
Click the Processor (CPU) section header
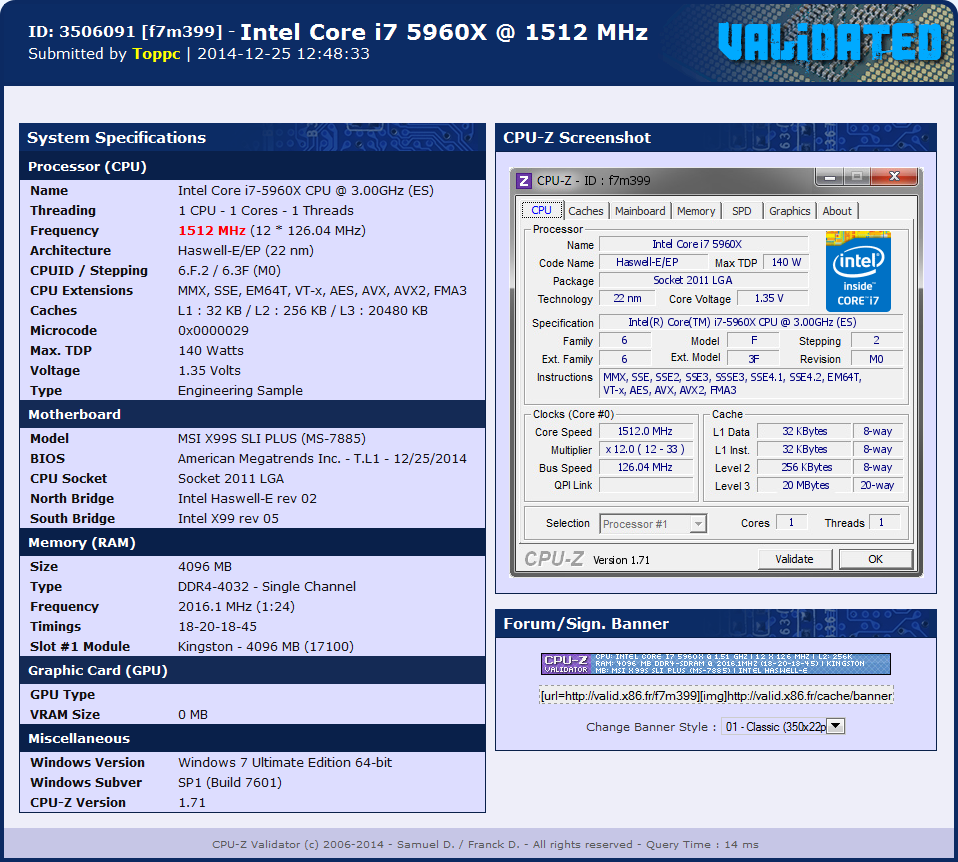tap(252, 166)
